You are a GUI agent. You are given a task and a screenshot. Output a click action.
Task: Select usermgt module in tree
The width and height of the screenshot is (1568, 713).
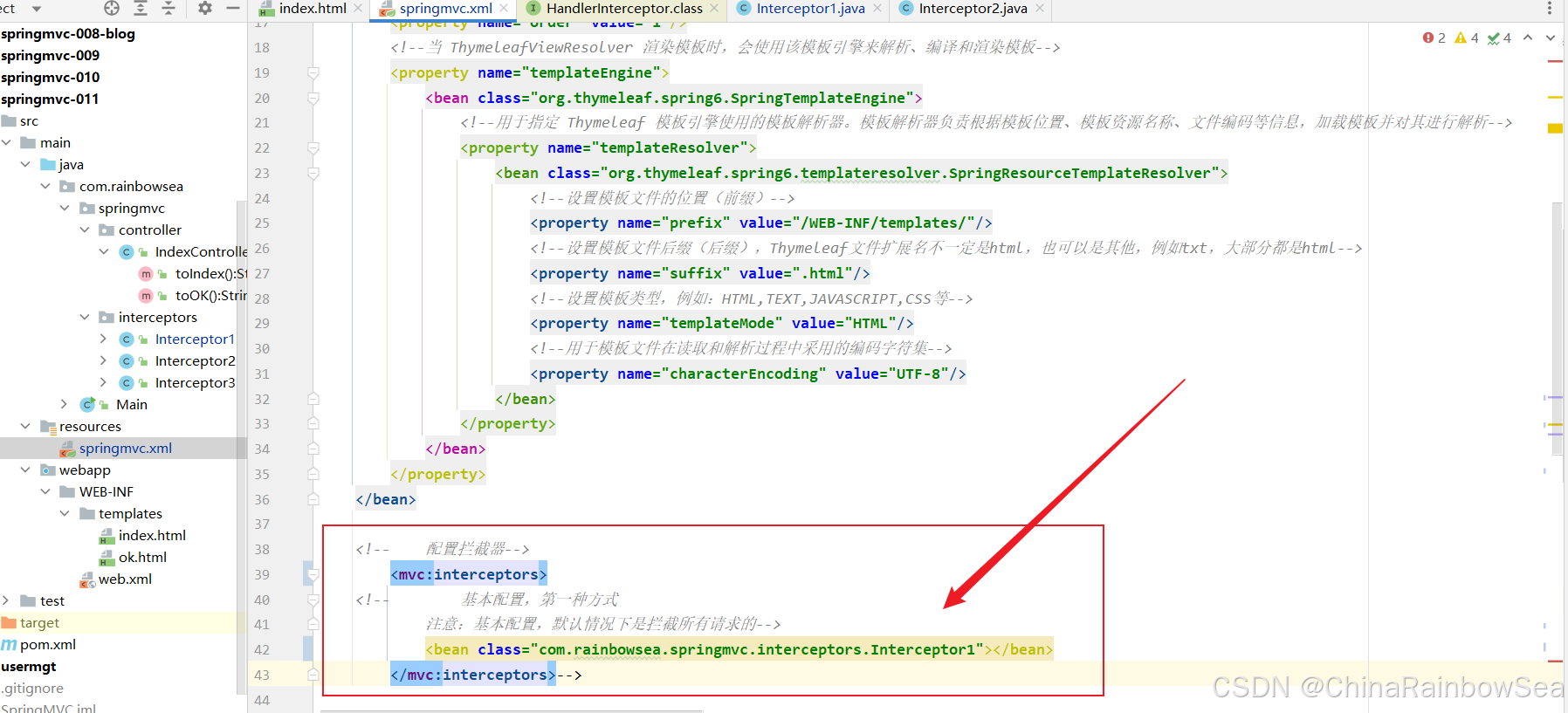click(x=29, y=666)
